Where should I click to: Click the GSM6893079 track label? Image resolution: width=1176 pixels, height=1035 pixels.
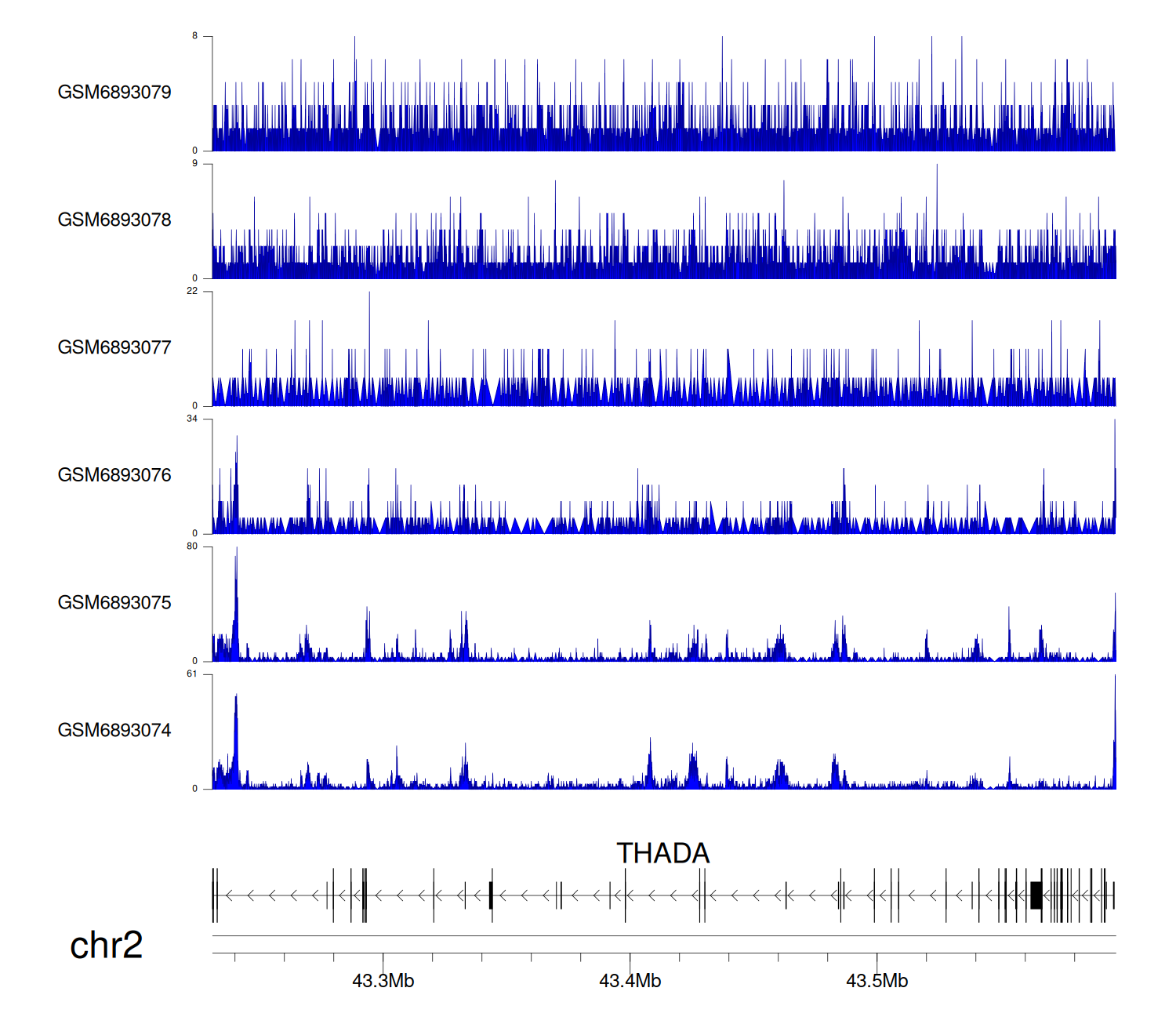(x=114, y=93)
